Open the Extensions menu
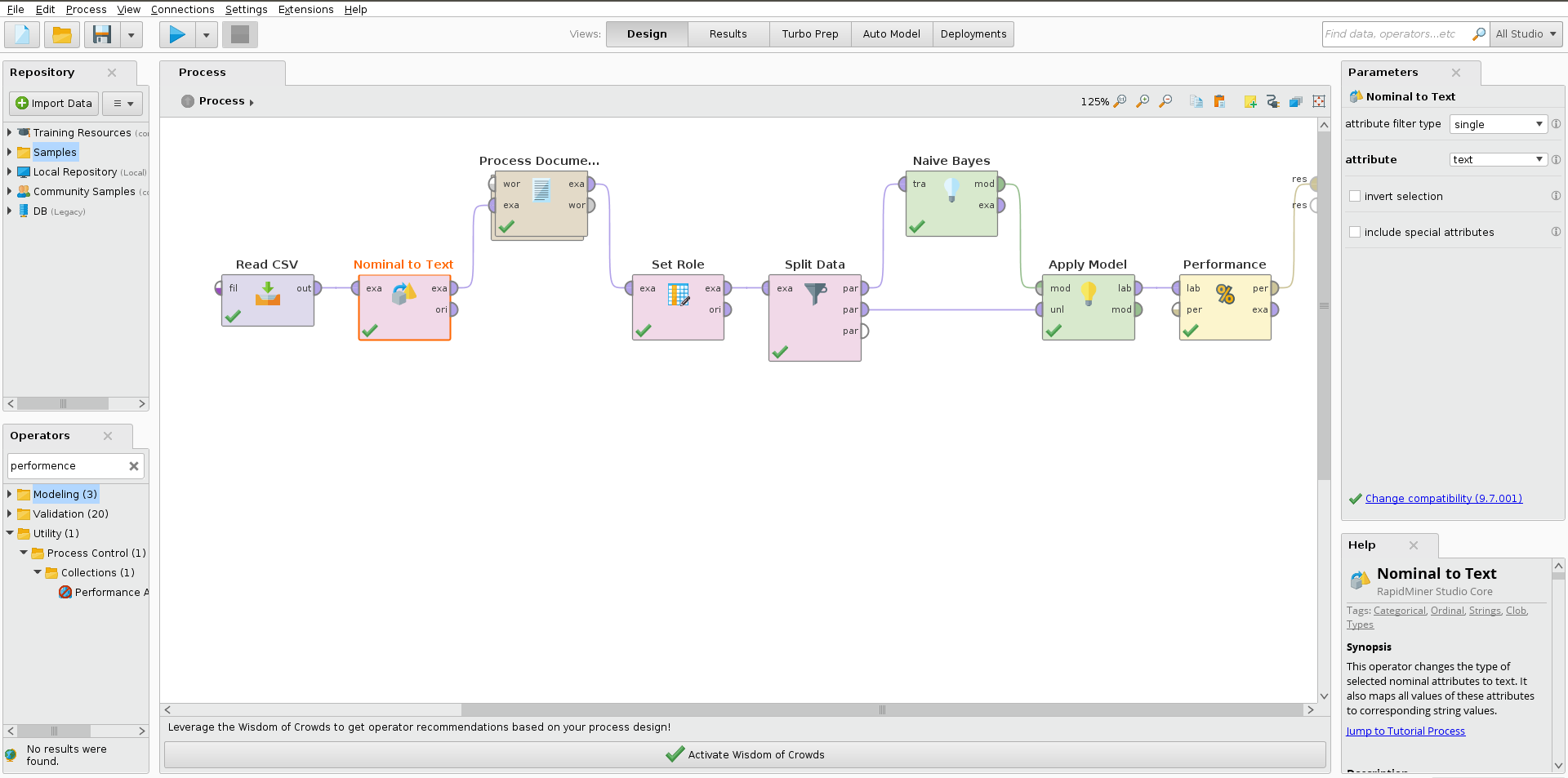1568x778 pixels. [305, 9]
